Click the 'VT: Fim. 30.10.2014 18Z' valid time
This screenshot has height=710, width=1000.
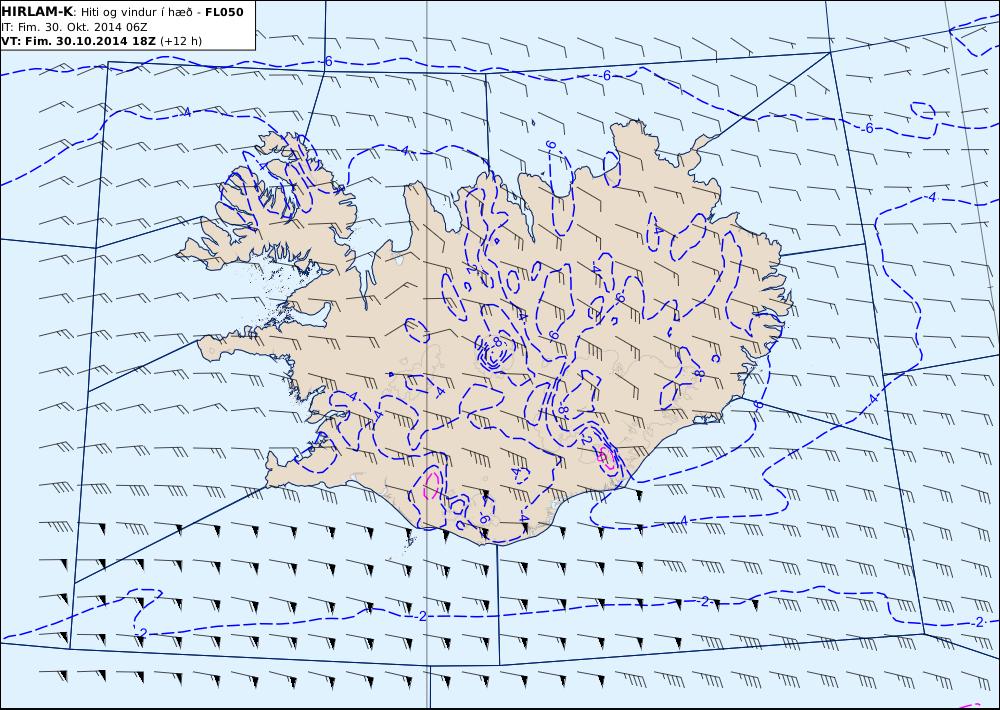(78, 41)
